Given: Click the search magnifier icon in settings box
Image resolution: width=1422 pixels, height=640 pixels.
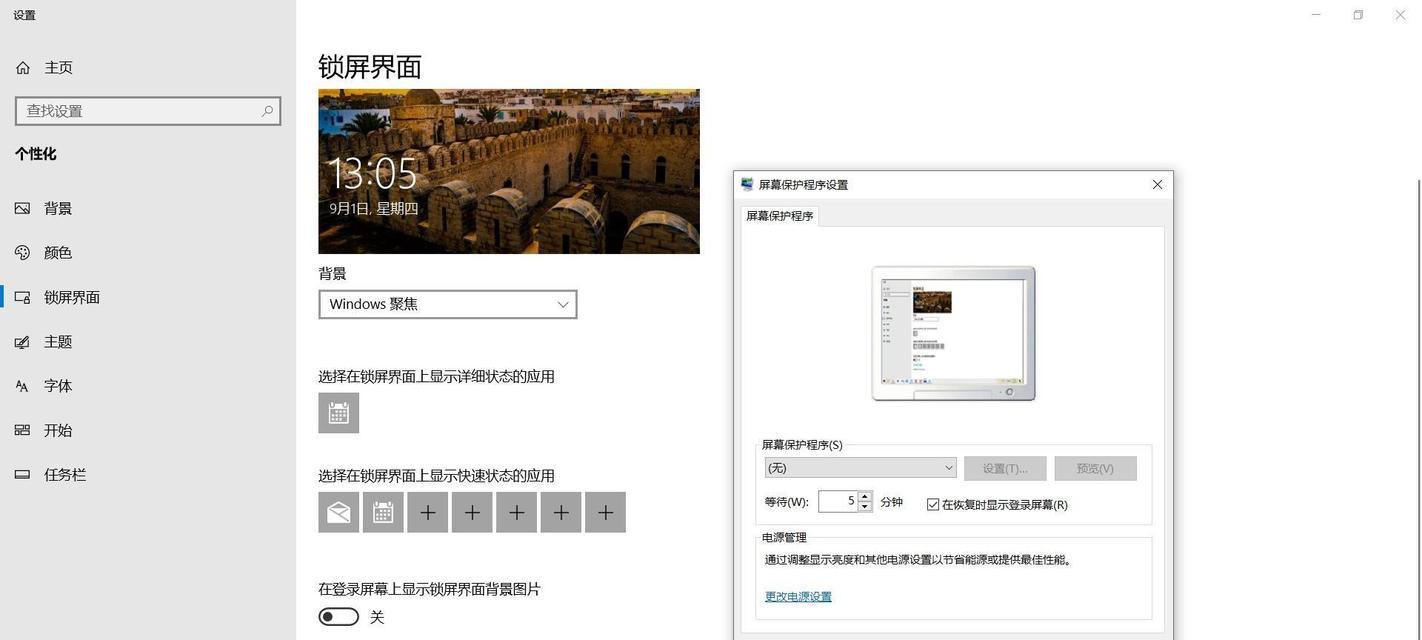Looking at the screenshot, I should pyautogui.click(x=267, y=111).
